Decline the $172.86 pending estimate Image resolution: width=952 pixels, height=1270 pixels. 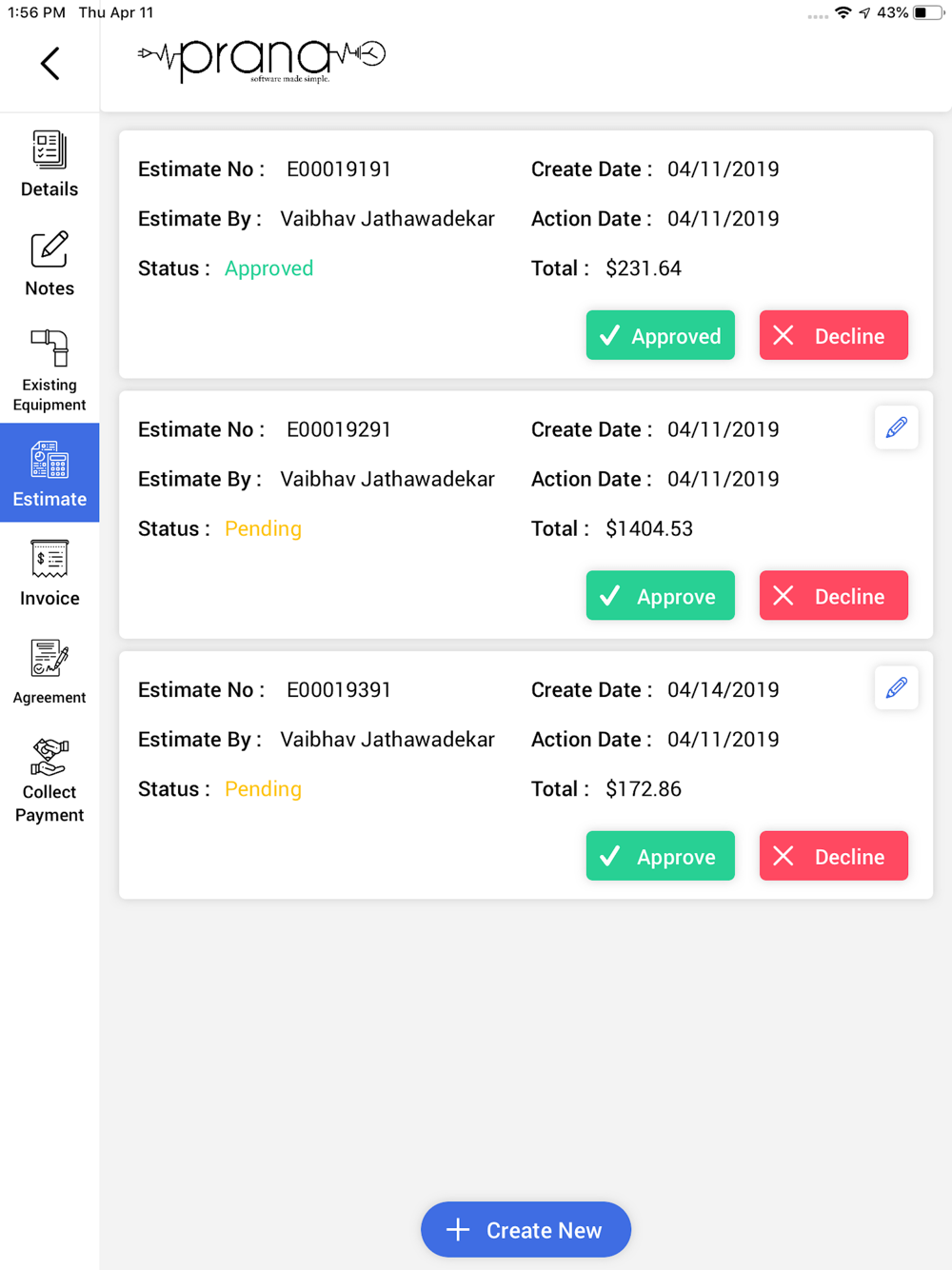833,856
